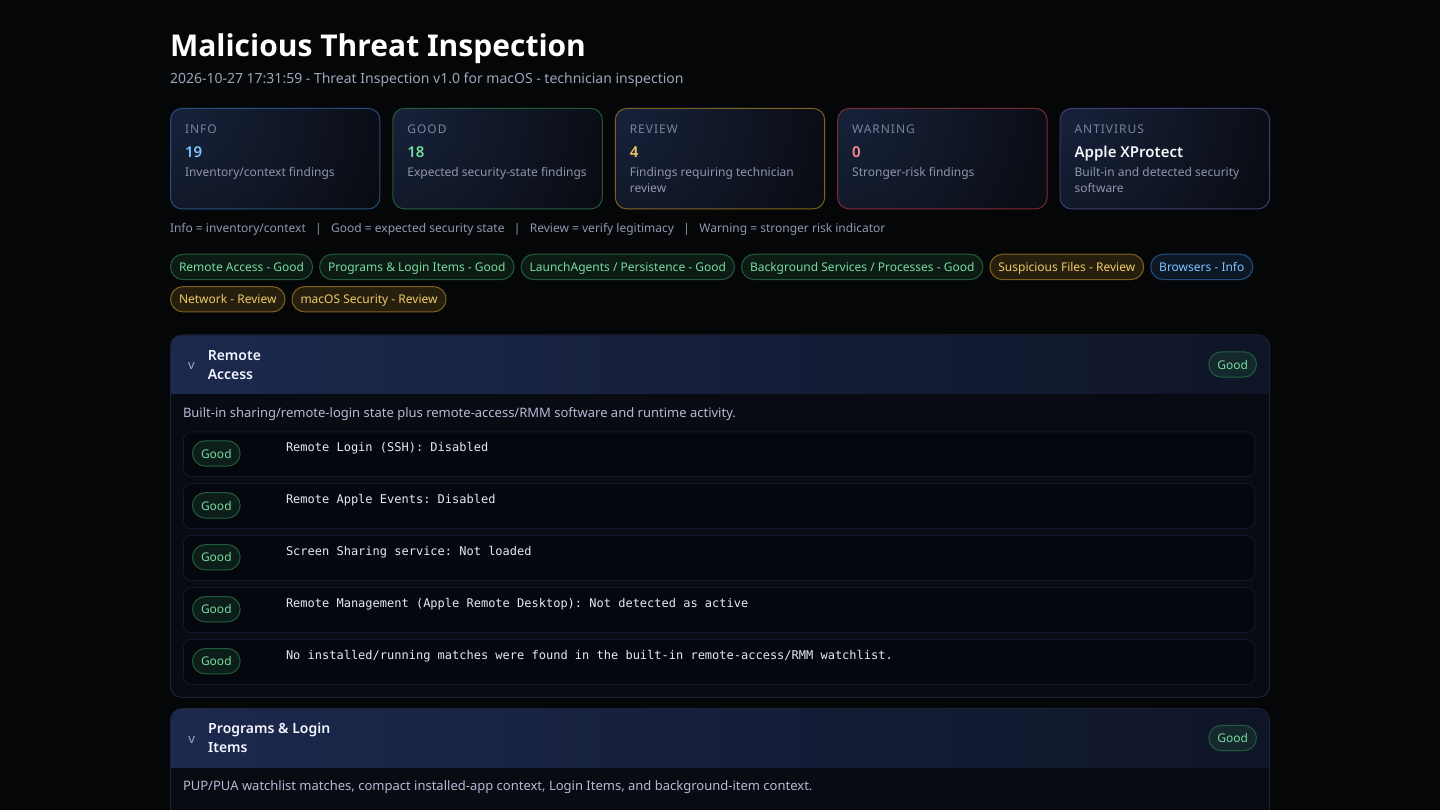Select the 'No installed/running matches' text line
The height and width of the screenshot is (810, 1440).
(x=589, y=655)
